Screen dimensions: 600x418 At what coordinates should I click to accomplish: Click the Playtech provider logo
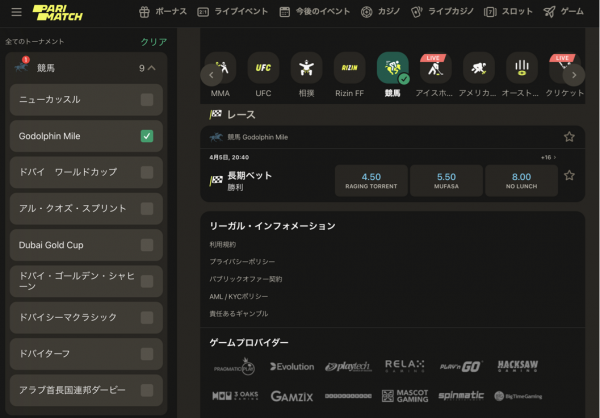click(348, 367)
